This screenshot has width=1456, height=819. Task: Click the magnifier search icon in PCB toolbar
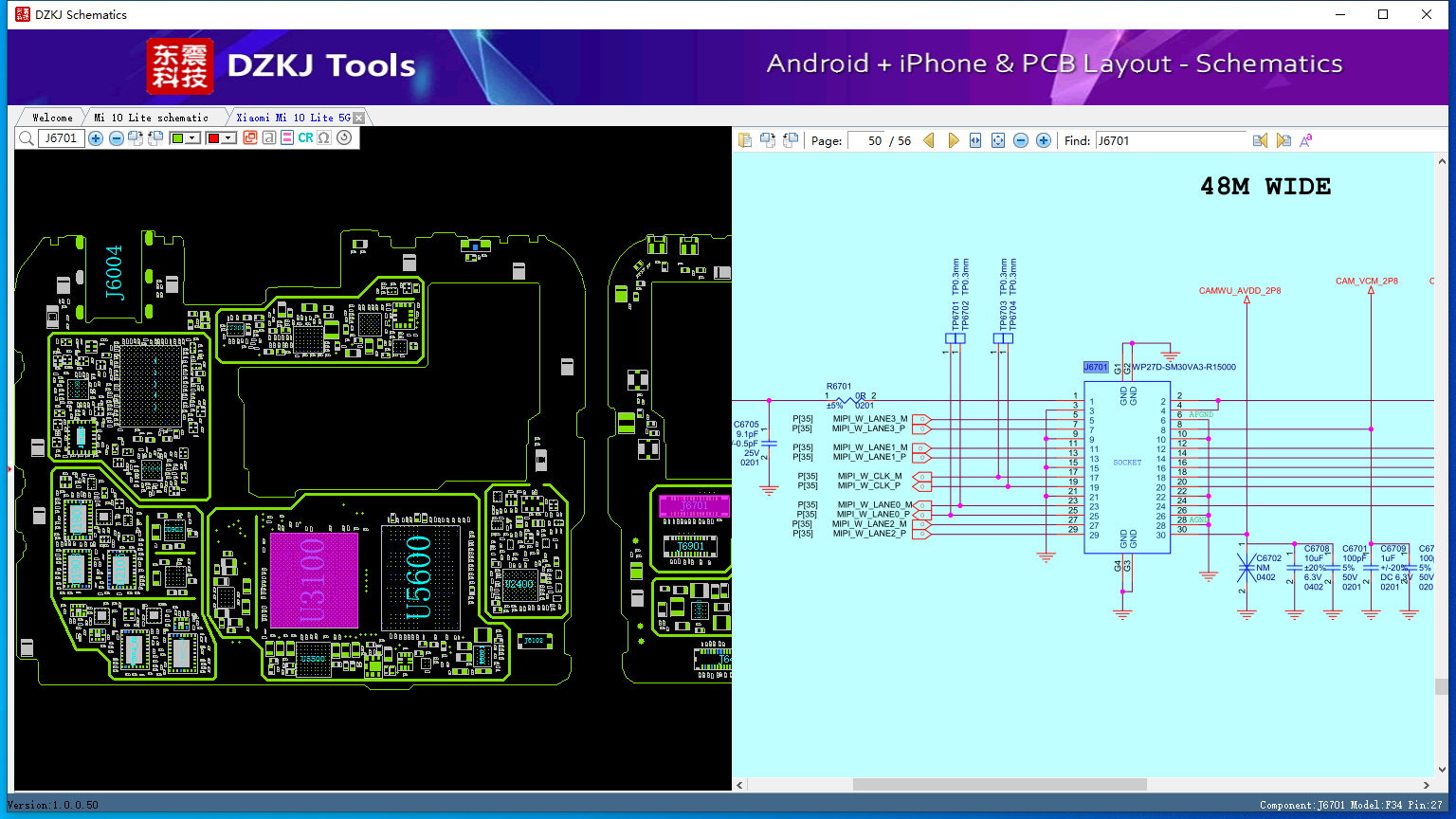(x=27, y=138)
